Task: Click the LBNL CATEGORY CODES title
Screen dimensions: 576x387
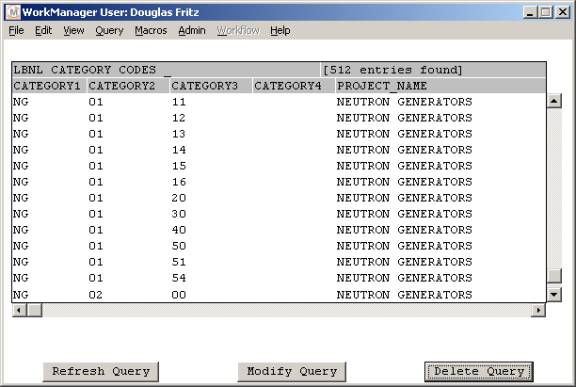Action: 85,70
